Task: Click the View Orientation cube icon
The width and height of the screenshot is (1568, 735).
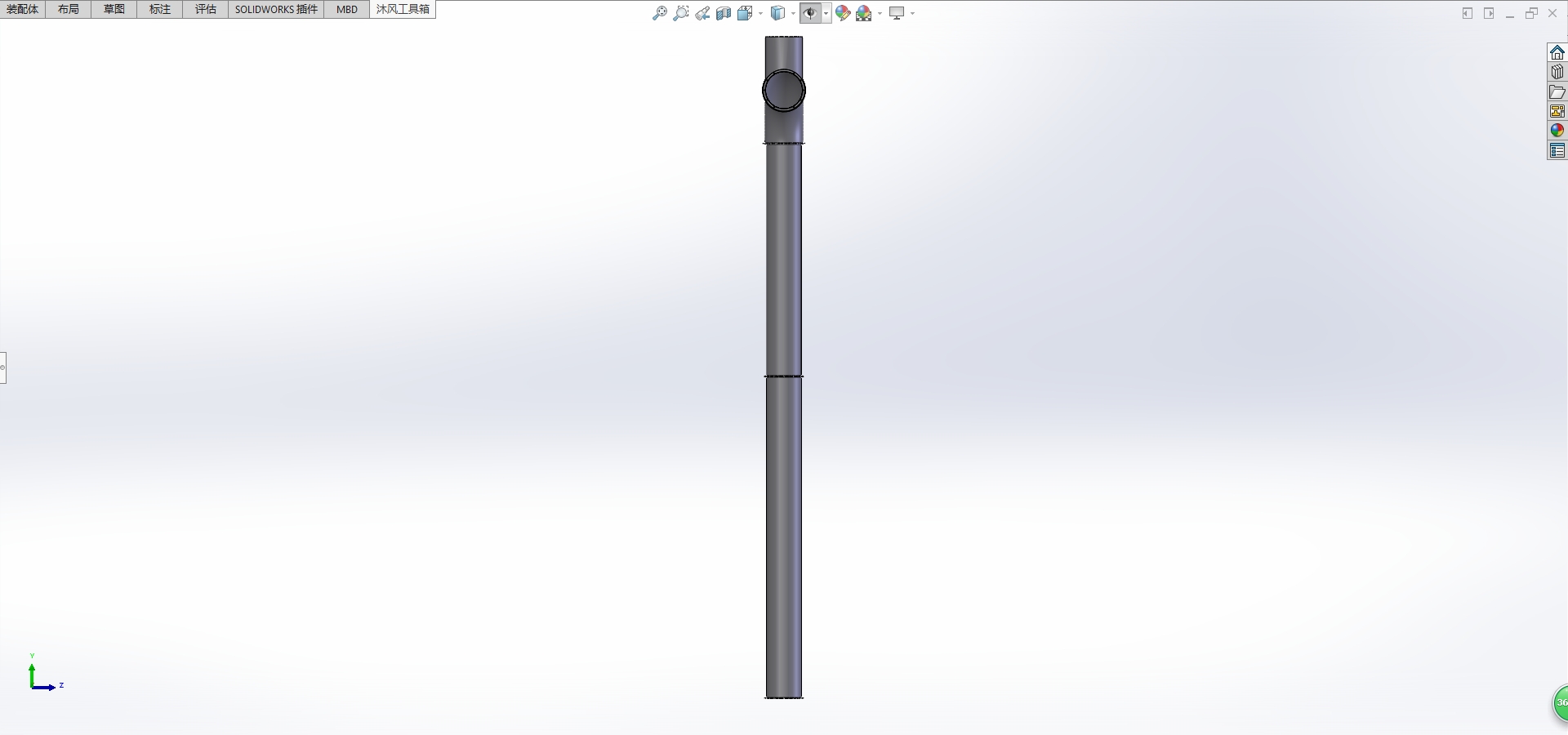Action: click(x=745, y=13)
